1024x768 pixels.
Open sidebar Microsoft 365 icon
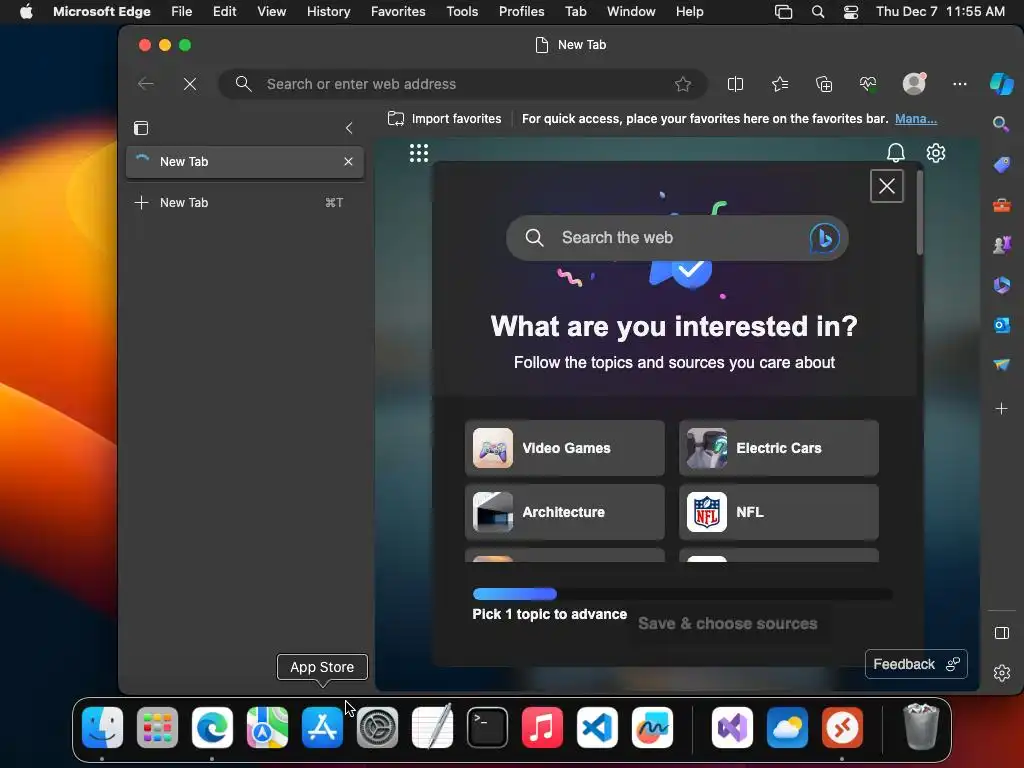(x=1002, y=285)
